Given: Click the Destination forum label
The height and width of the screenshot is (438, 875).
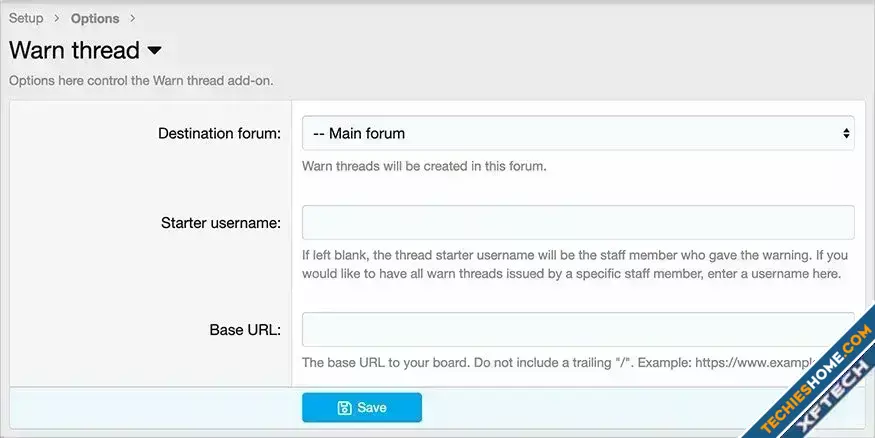Looking at the screenshot, I should click(x=219, y=133).
